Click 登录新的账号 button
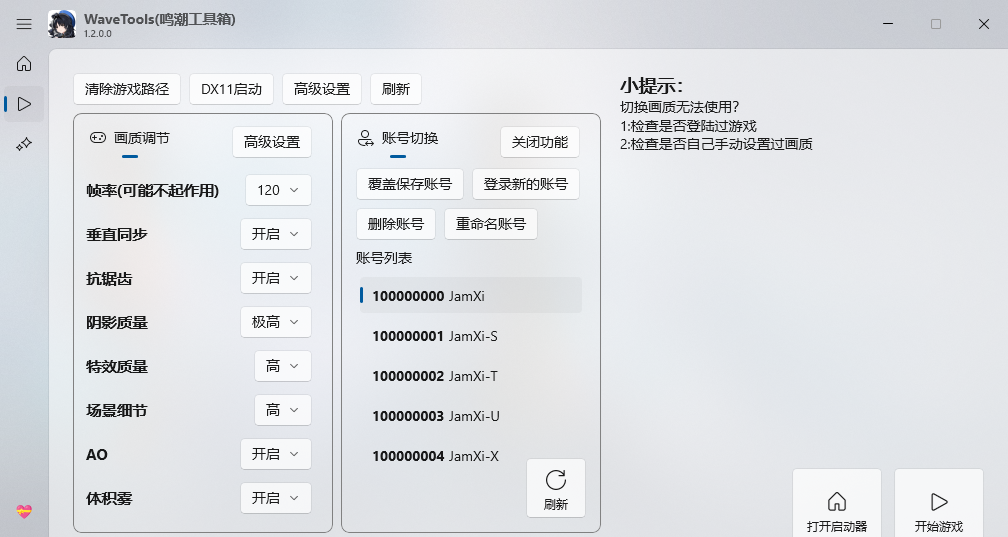Image resolution: width=1008 pixels, height=537 pixels. click(x=526, y=184)
